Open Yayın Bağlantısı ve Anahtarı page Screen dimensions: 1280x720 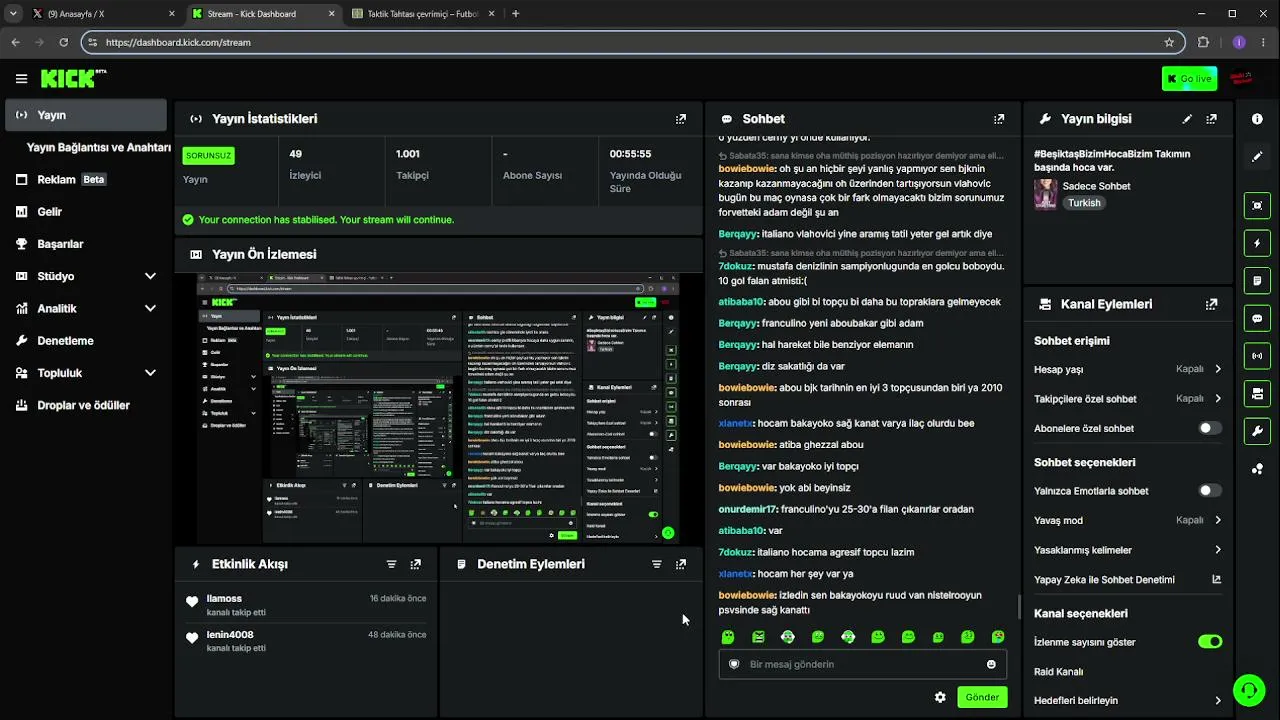click(99, 147)
